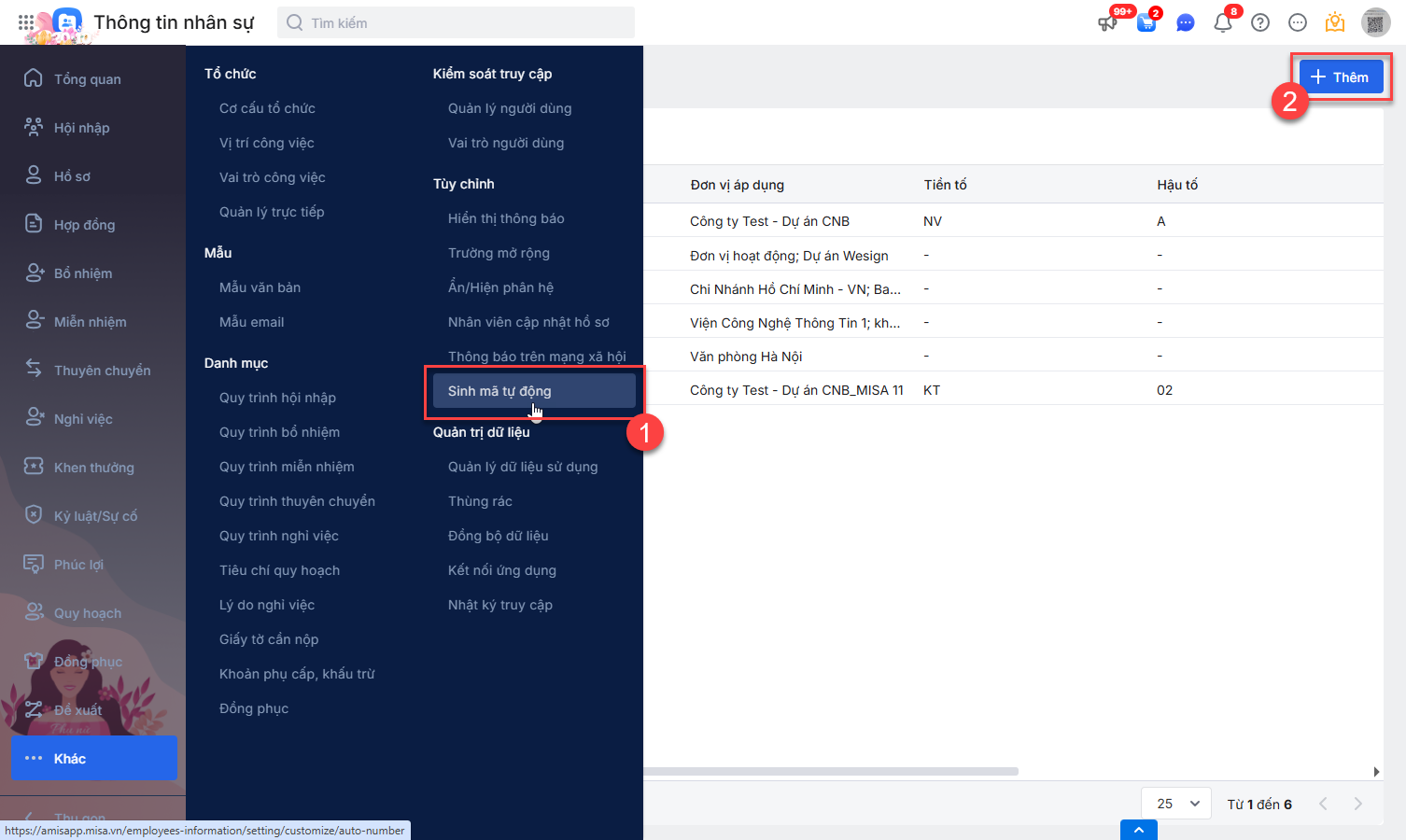
Task: Click the Đồng phục shirt icon
Action: coord(34,661)
